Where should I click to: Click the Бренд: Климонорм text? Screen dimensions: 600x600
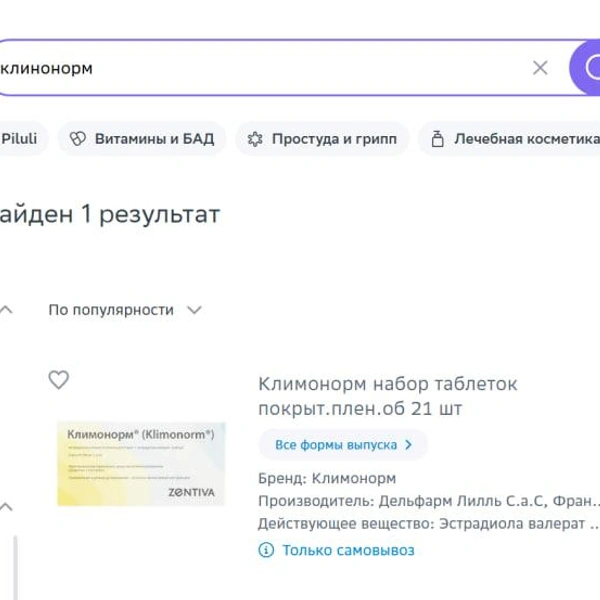point(327,478)
